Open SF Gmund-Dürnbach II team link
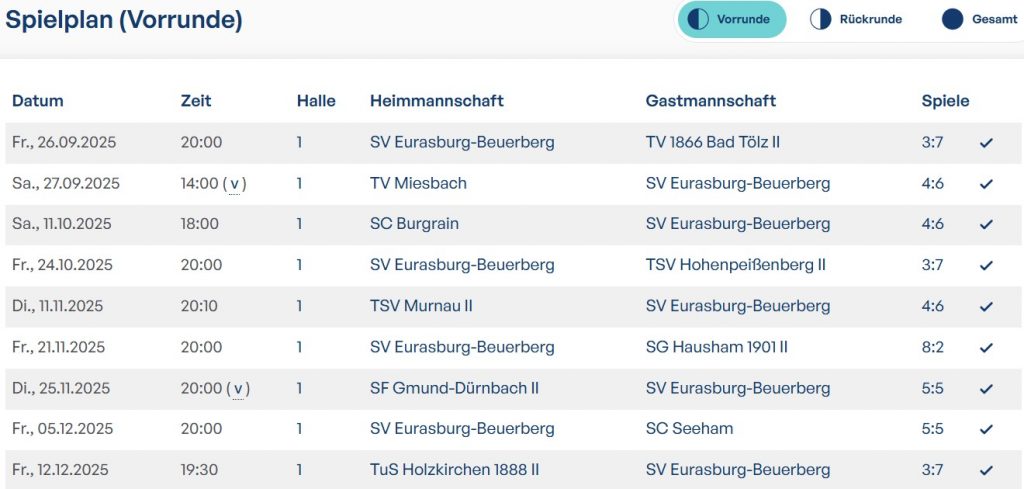 click(x=454, y=388)
